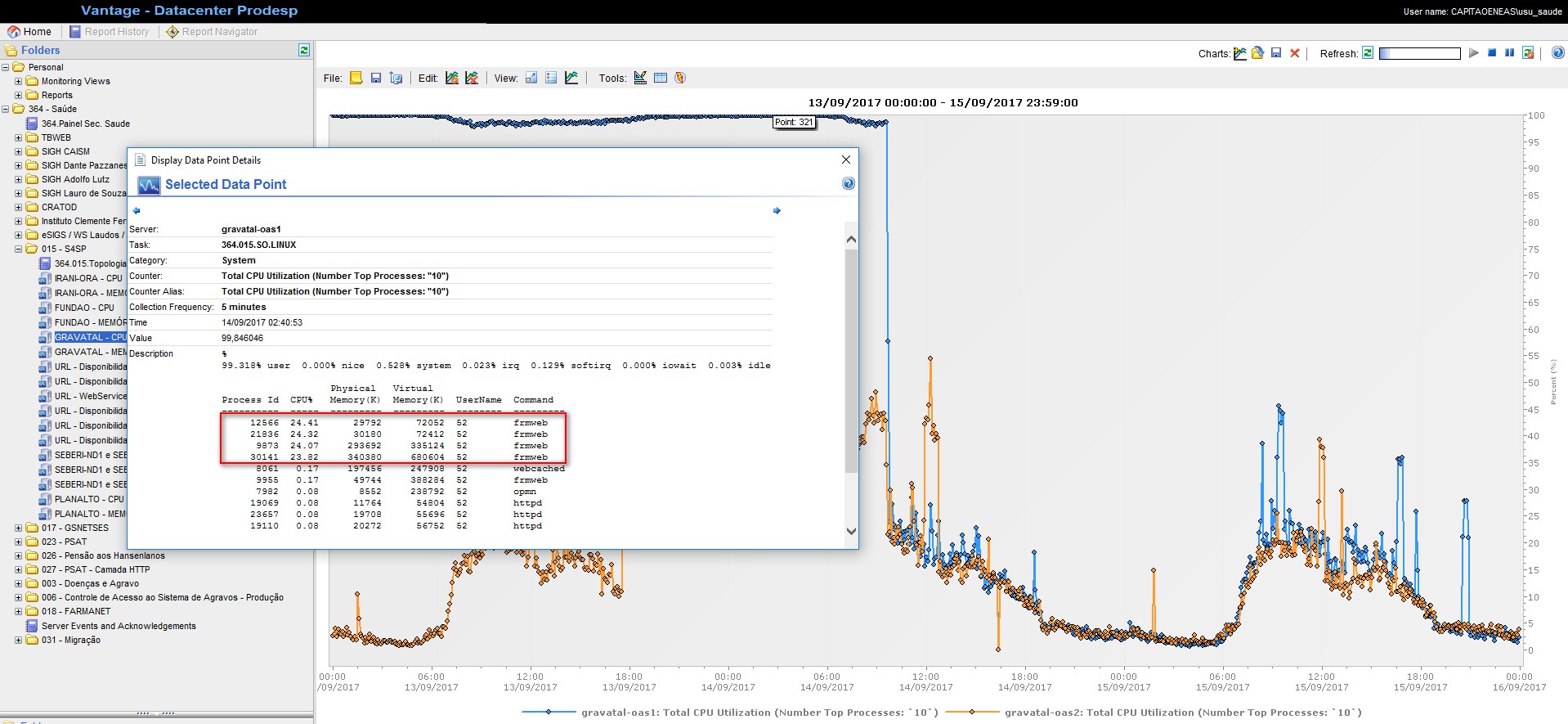This screenshot has height=724, width=1568.
Task: Select 003 - Doenças e Agravo folder
Action: click(90, 583)
